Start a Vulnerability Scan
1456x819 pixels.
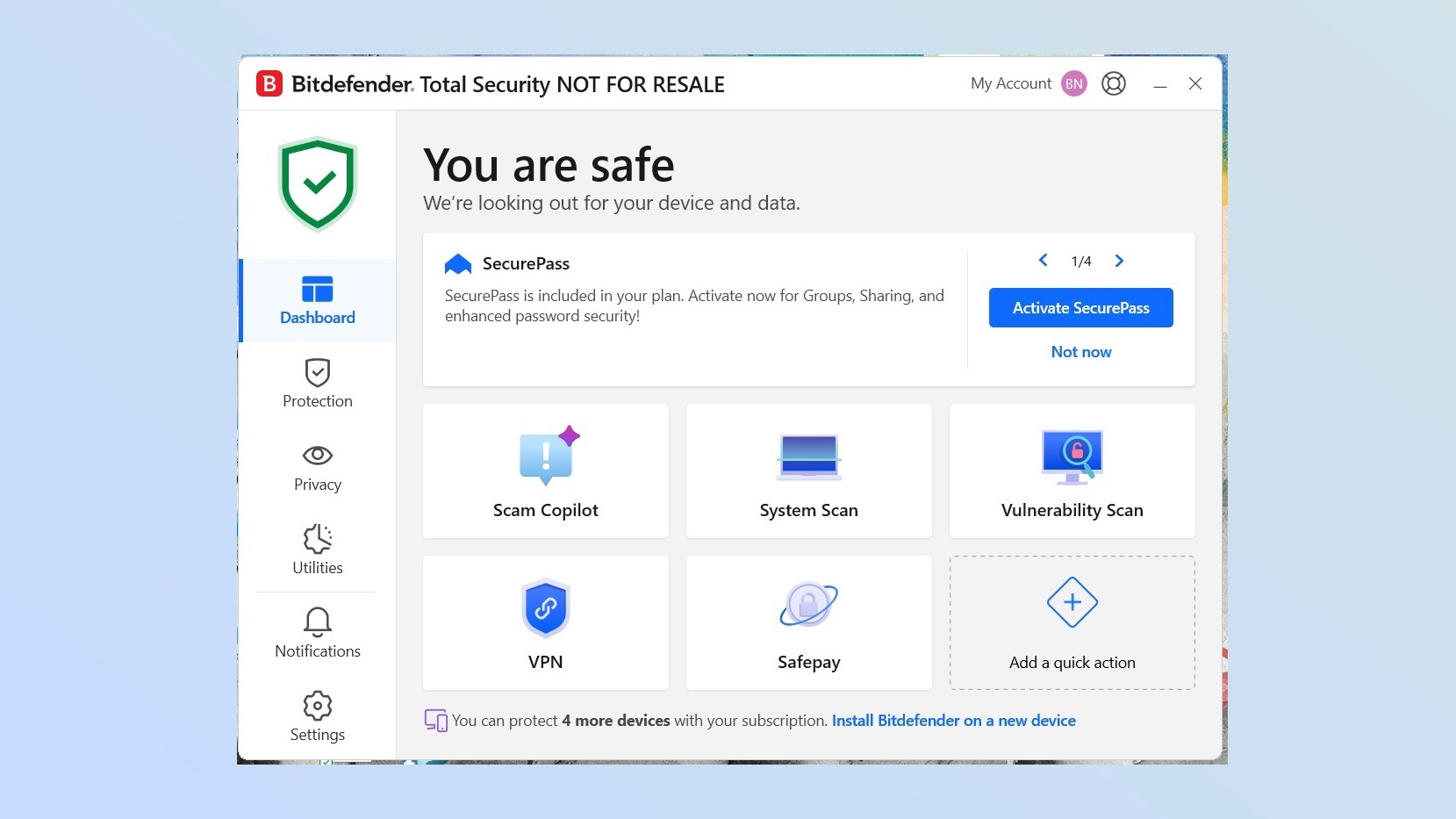(x=1072, y=471)
